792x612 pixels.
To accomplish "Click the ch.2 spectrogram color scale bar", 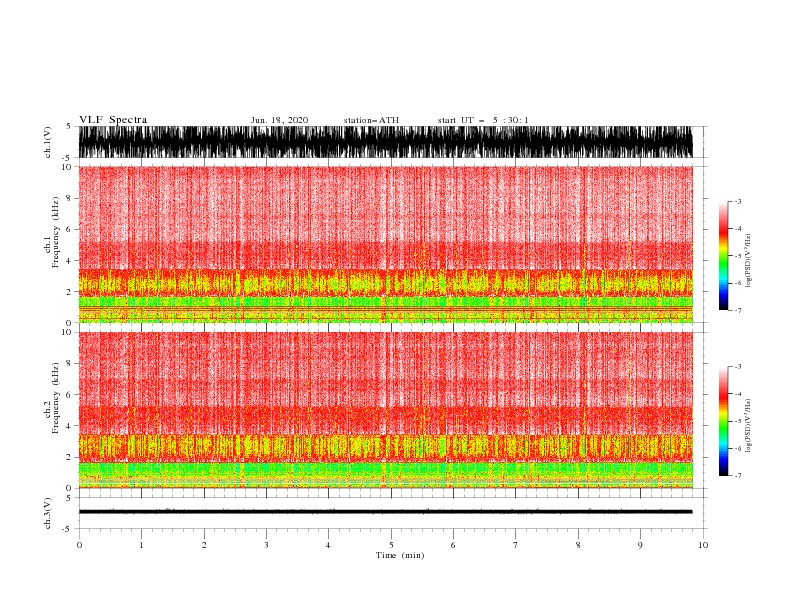I will click(x=723, y=421).
